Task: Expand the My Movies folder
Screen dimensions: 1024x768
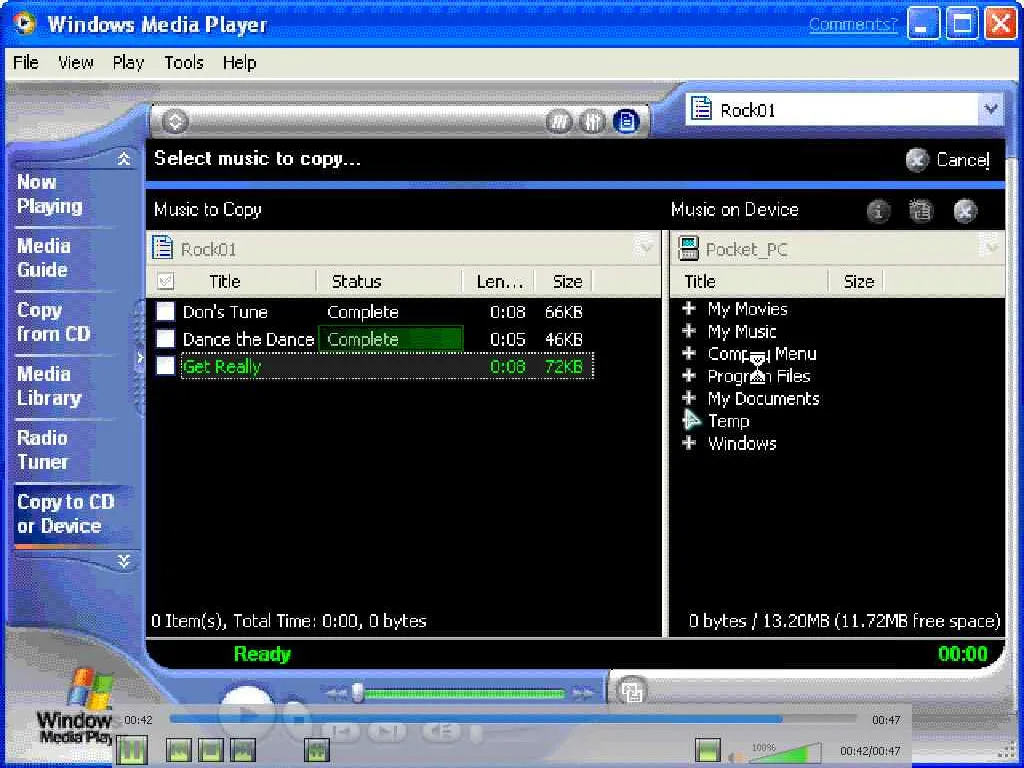Action: pos(689,308)
